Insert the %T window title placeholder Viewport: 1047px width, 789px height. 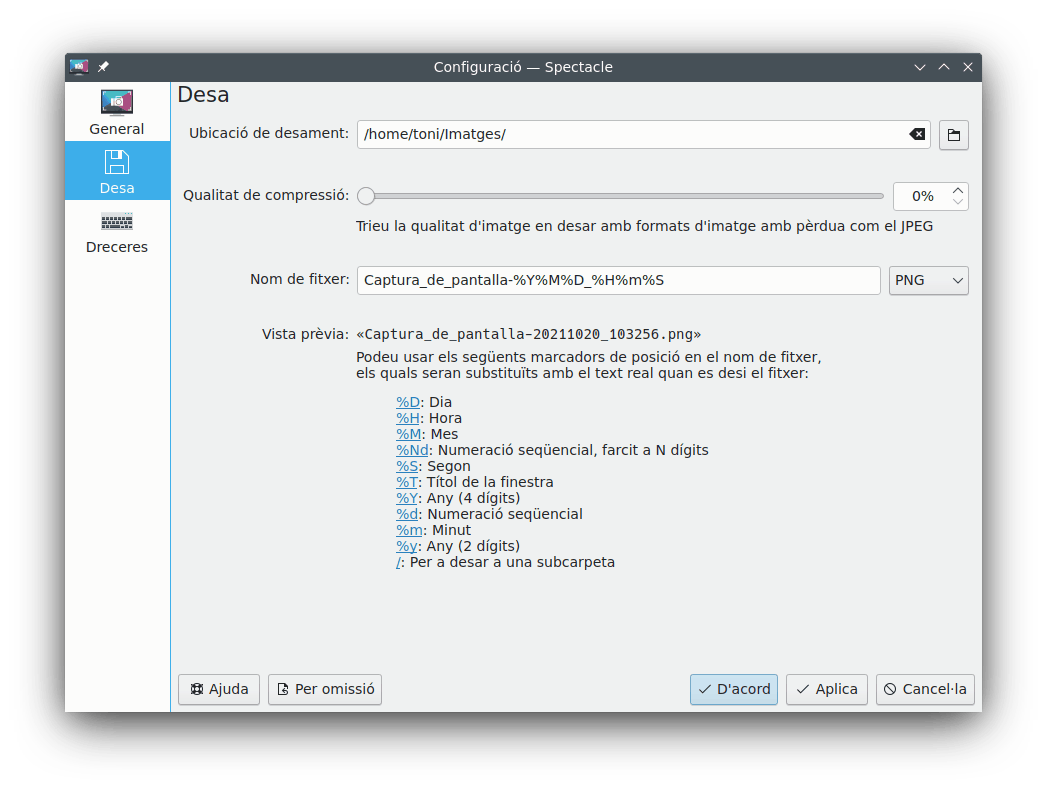click(x=407, y=482)
